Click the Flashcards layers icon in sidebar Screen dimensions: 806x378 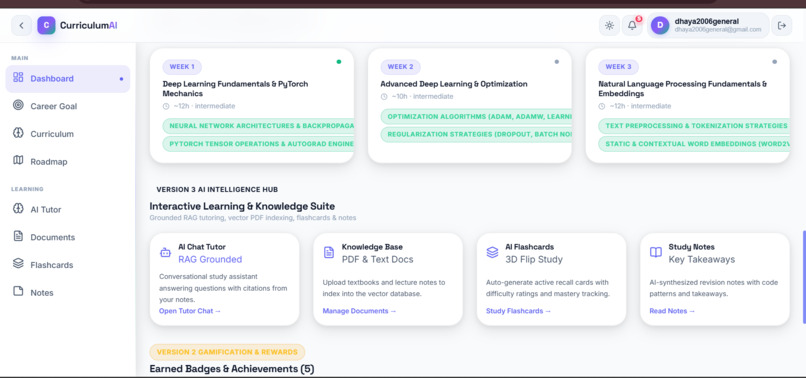[x=18, y=264]
